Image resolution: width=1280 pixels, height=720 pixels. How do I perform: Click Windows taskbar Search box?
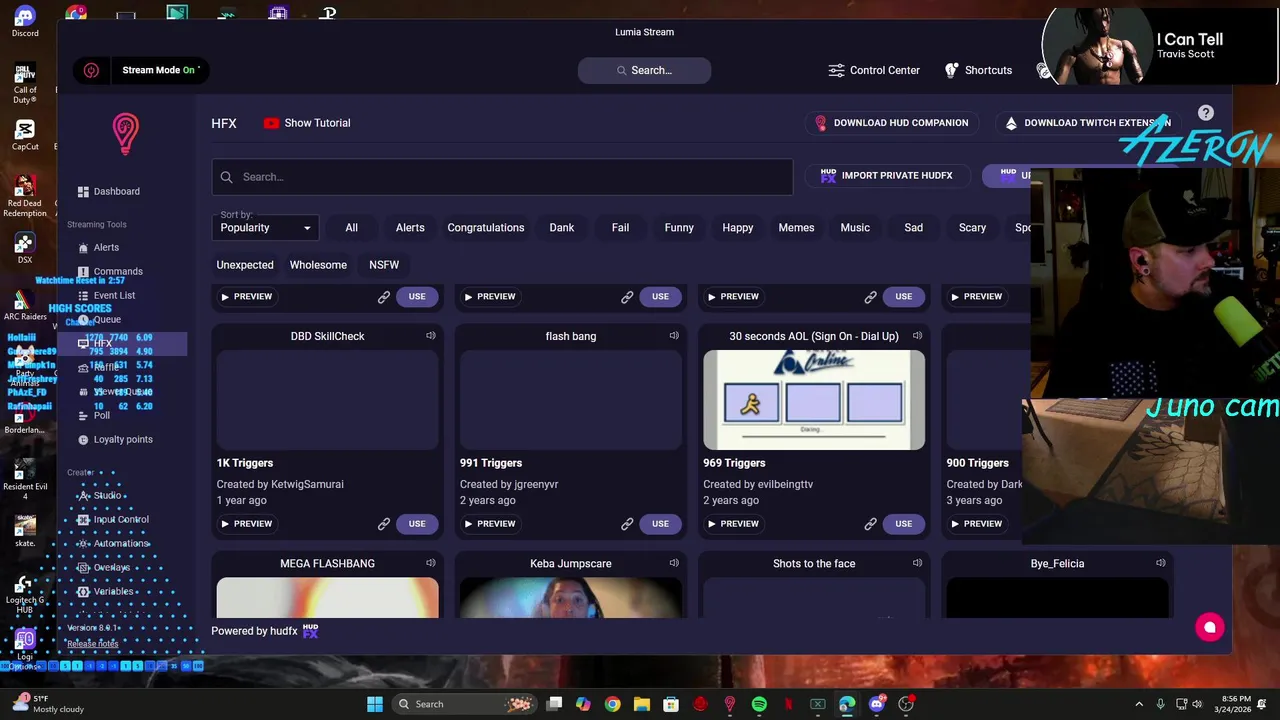click(x=465, y=704)
